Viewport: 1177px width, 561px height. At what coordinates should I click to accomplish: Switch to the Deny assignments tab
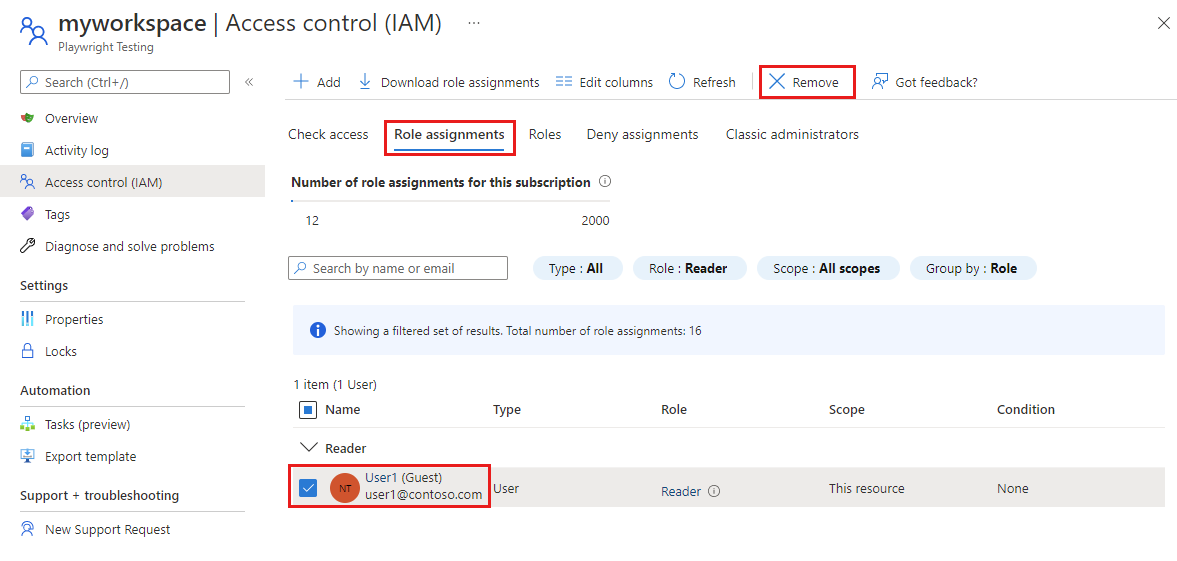pos(642,134)
